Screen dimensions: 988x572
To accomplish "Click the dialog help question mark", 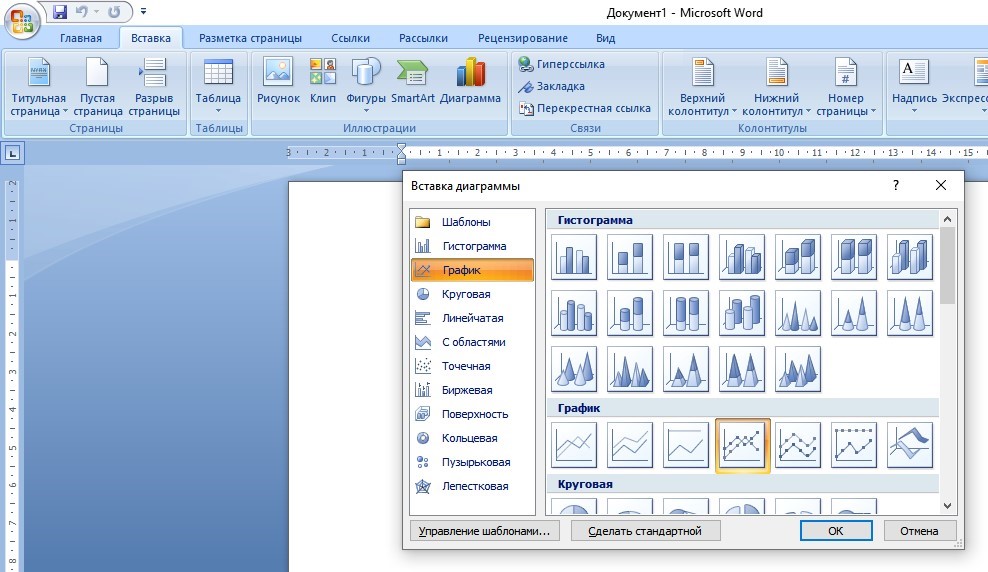I will click(895, 185).
